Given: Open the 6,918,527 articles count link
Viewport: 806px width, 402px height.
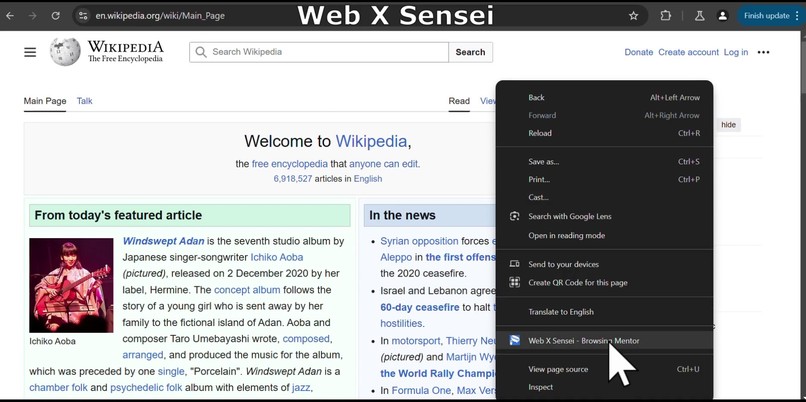Looking at the screenshot, I should (292, 179).
